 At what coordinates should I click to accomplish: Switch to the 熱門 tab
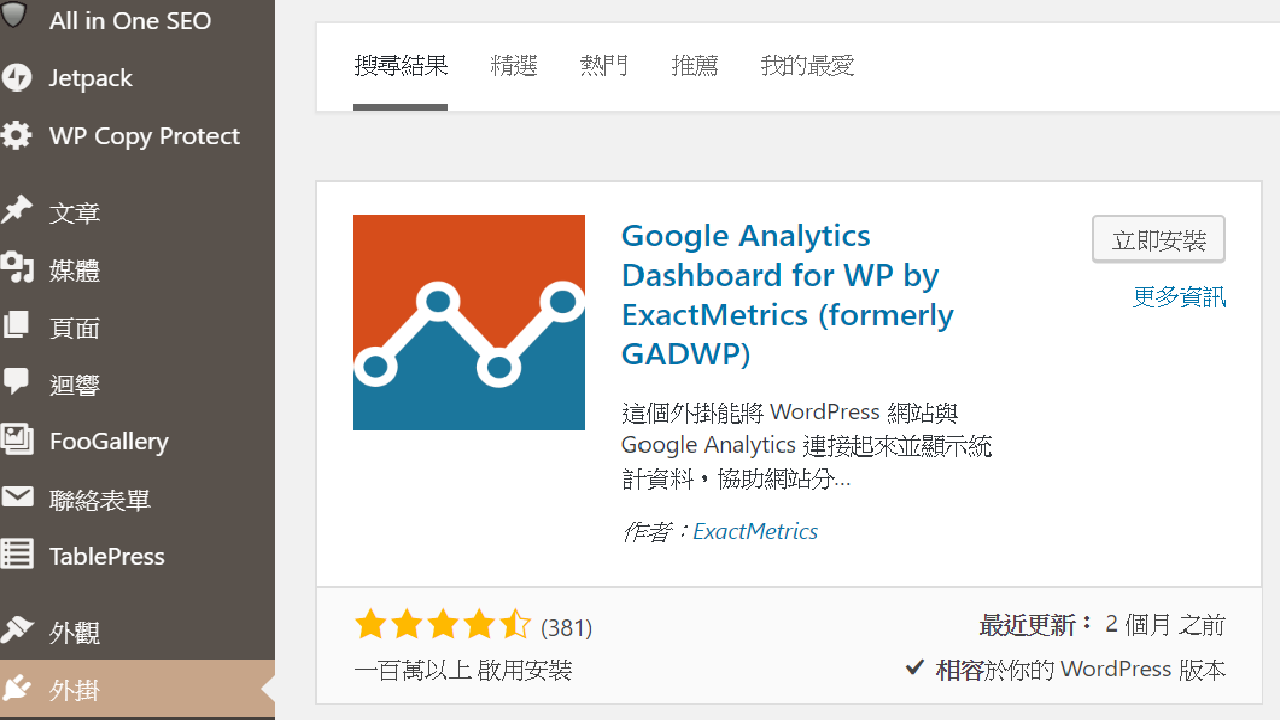604,67
